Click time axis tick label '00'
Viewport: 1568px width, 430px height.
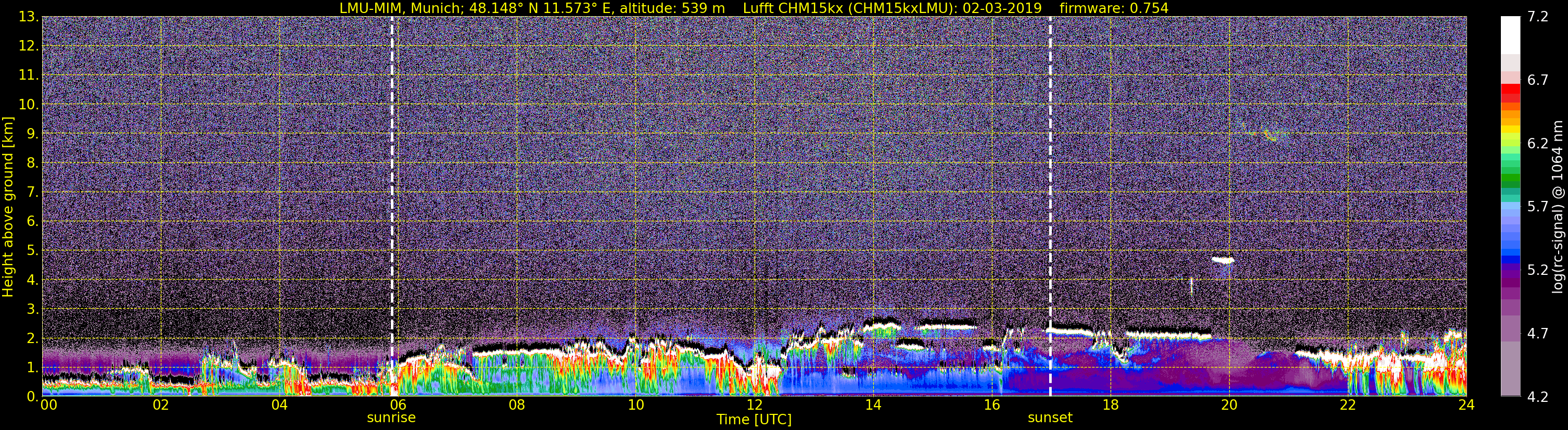coord(48,406)
